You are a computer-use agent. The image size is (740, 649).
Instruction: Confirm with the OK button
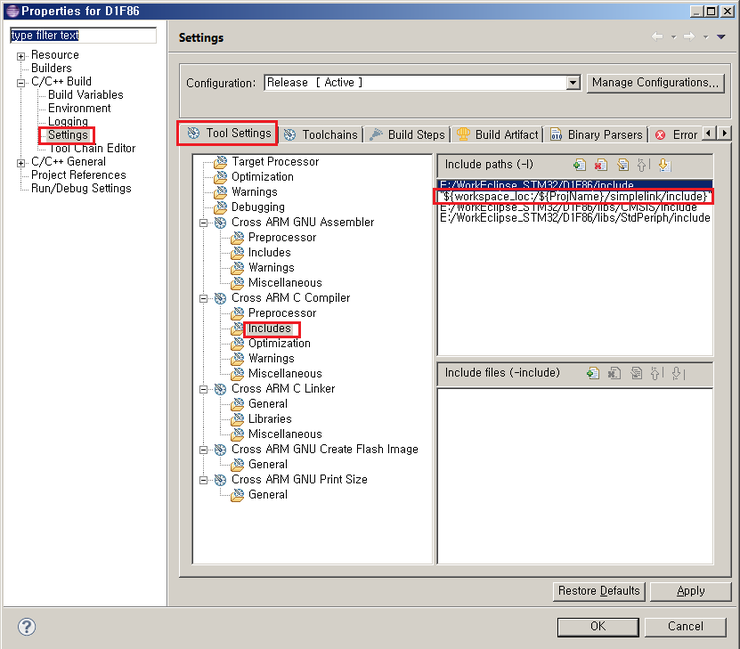(x=598, y=627)
